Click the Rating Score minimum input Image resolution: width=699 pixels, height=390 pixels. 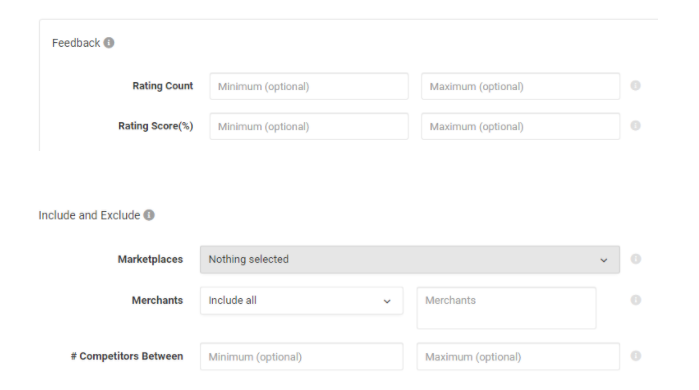pyautogui.click(x=309, y=127)
